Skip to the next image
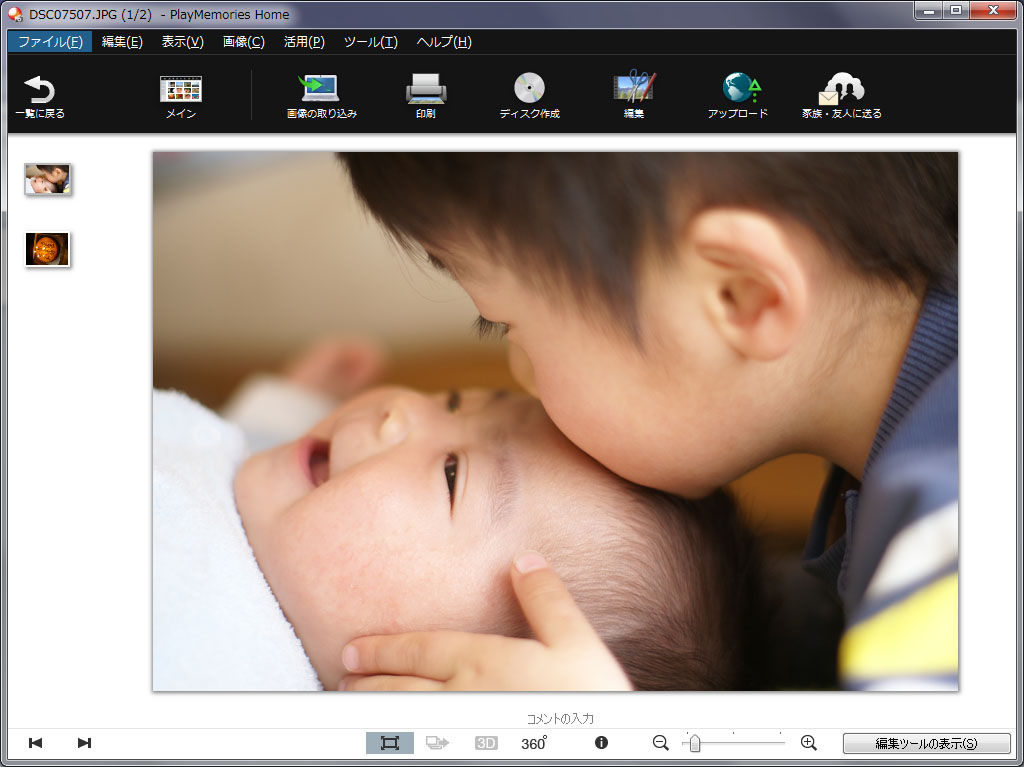 [x=84, y=743]
